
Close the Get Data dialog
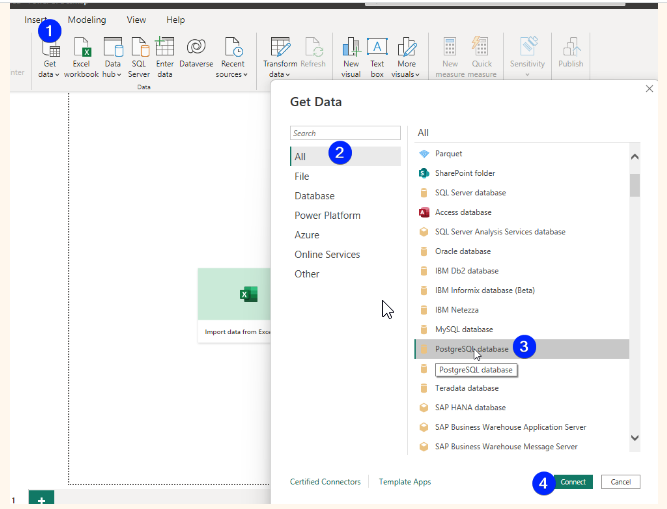pos(649,88)
